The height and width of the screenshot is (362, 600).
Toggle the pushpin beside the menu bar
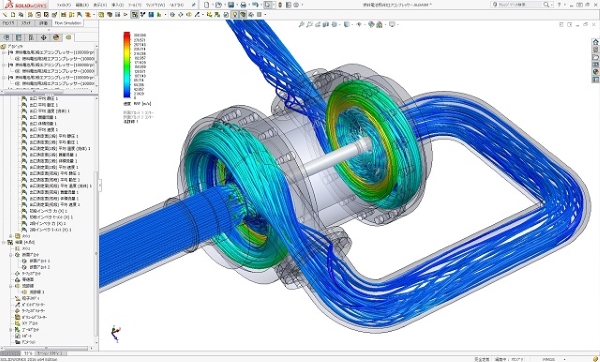(x=194, y=5)
